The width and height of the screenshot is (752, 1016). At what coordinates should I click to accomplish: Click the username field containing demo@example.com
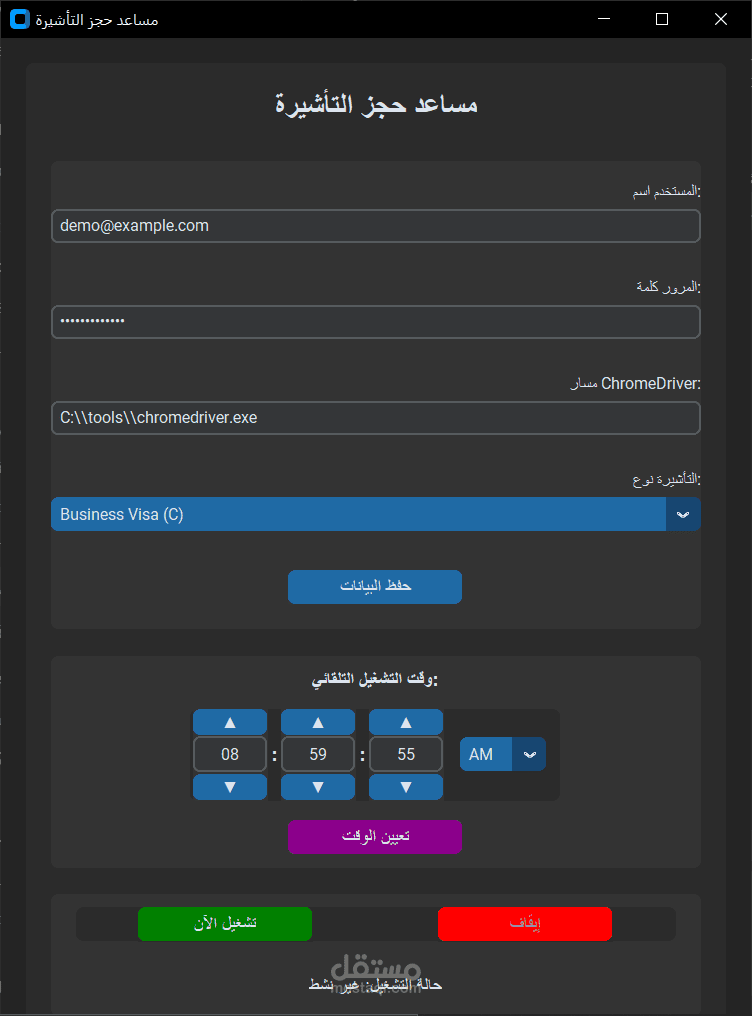click(376, 226)
